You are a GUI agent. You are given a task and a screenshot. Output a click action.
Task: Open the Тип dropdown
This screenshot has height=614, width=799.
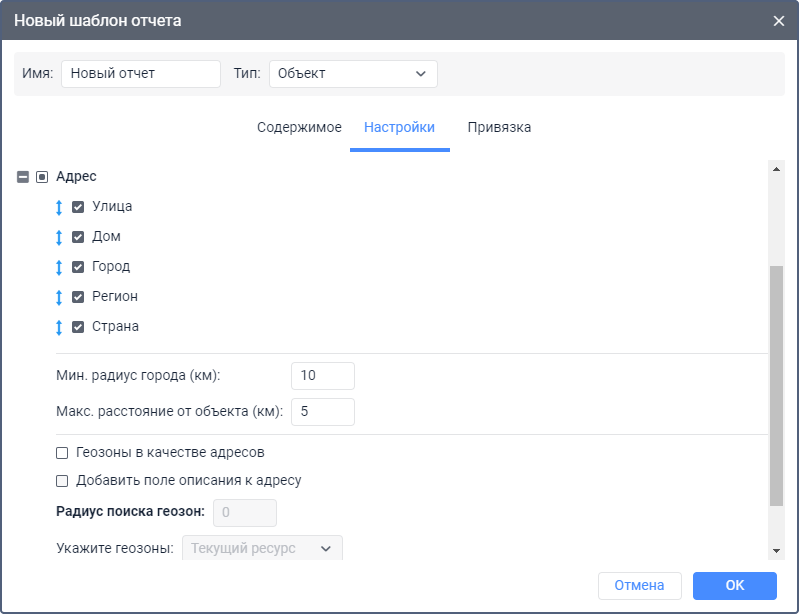[353, 74]
